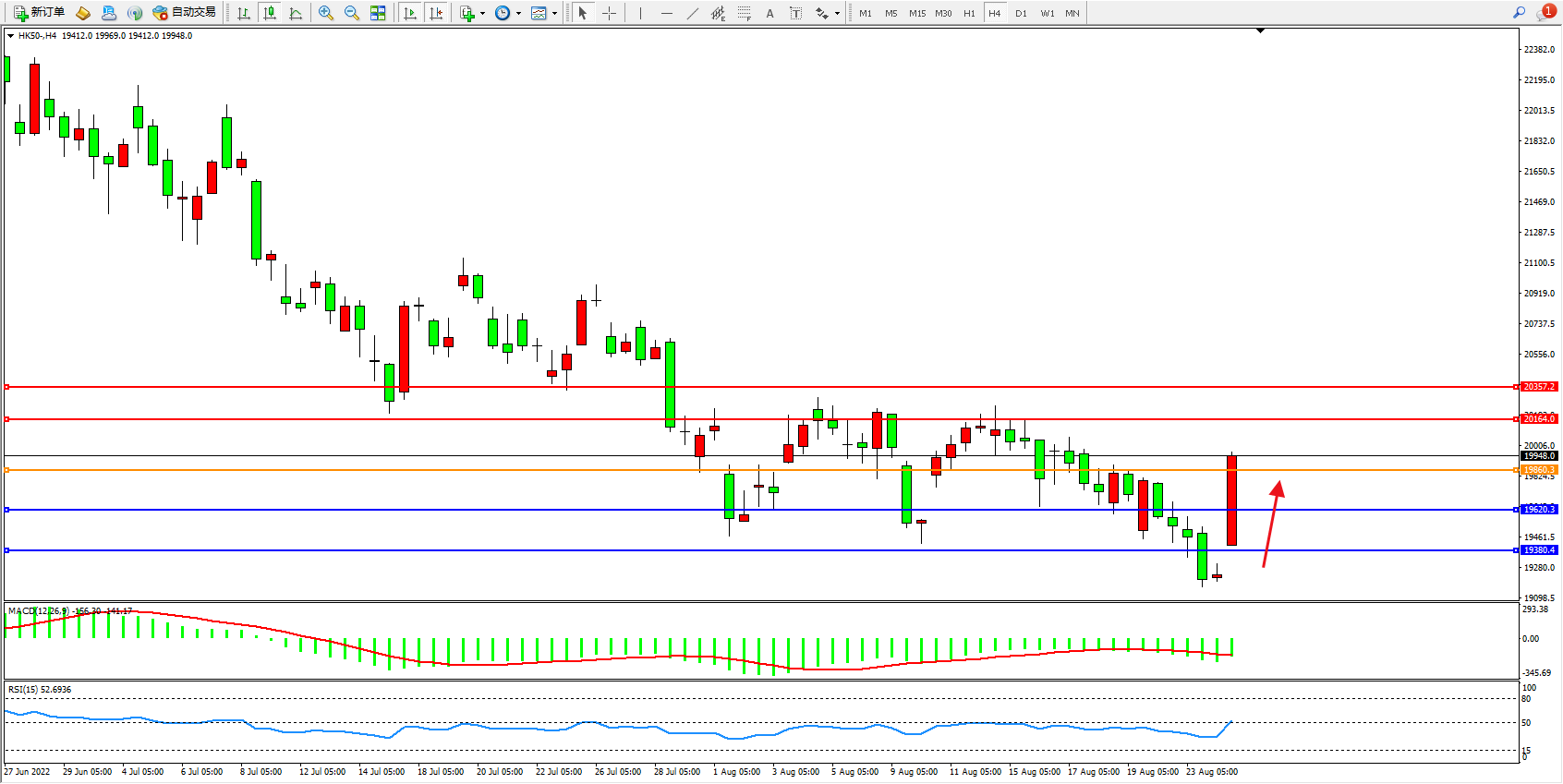The width and height of the screenshot is (1563, 784).
Task: Select the Fibonacci retracement tool
Action: pos(744,13)
